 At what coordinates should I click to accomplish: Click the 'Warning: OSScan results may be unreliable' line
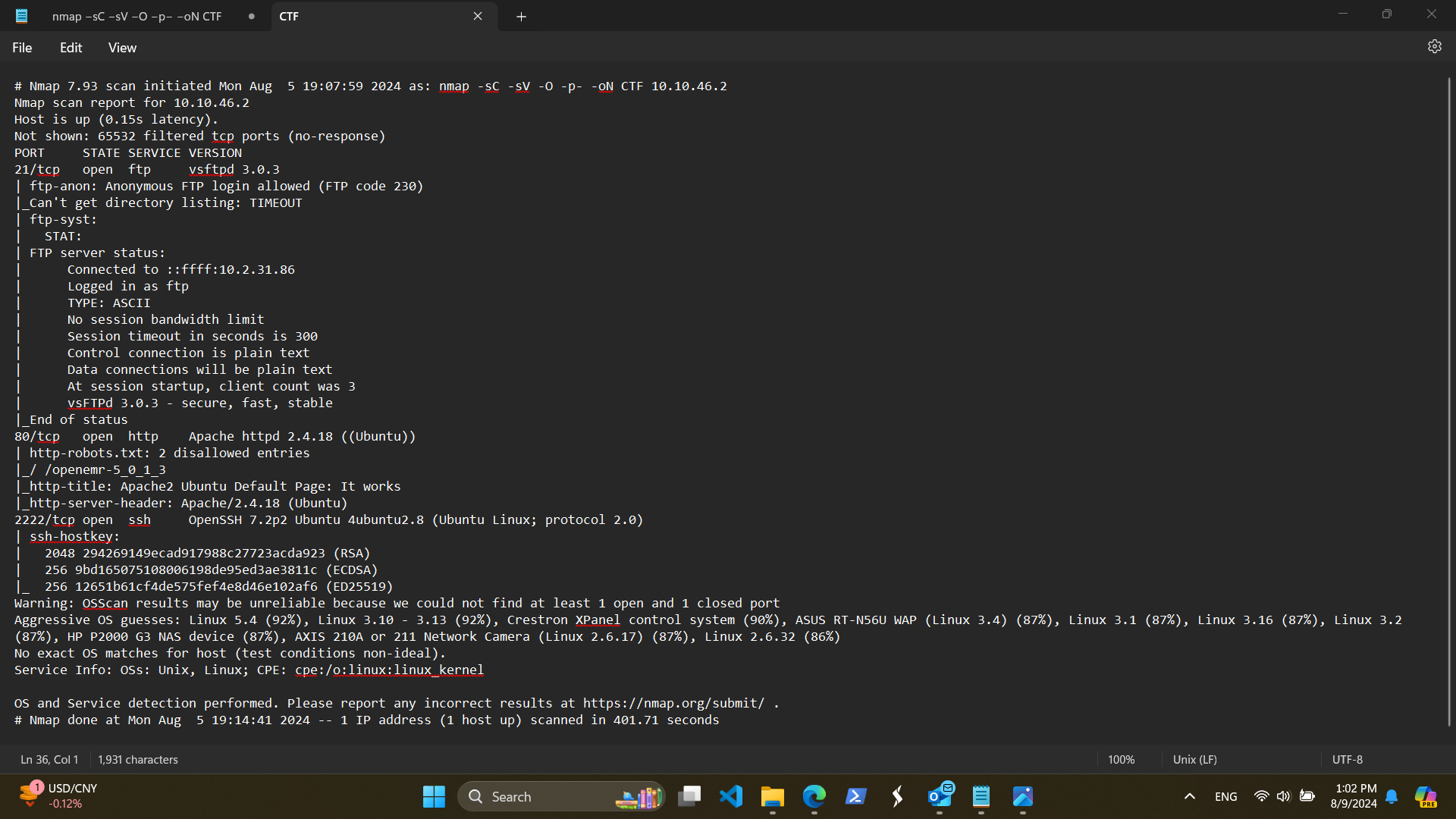pyautogui.click(x=397, y=603)
